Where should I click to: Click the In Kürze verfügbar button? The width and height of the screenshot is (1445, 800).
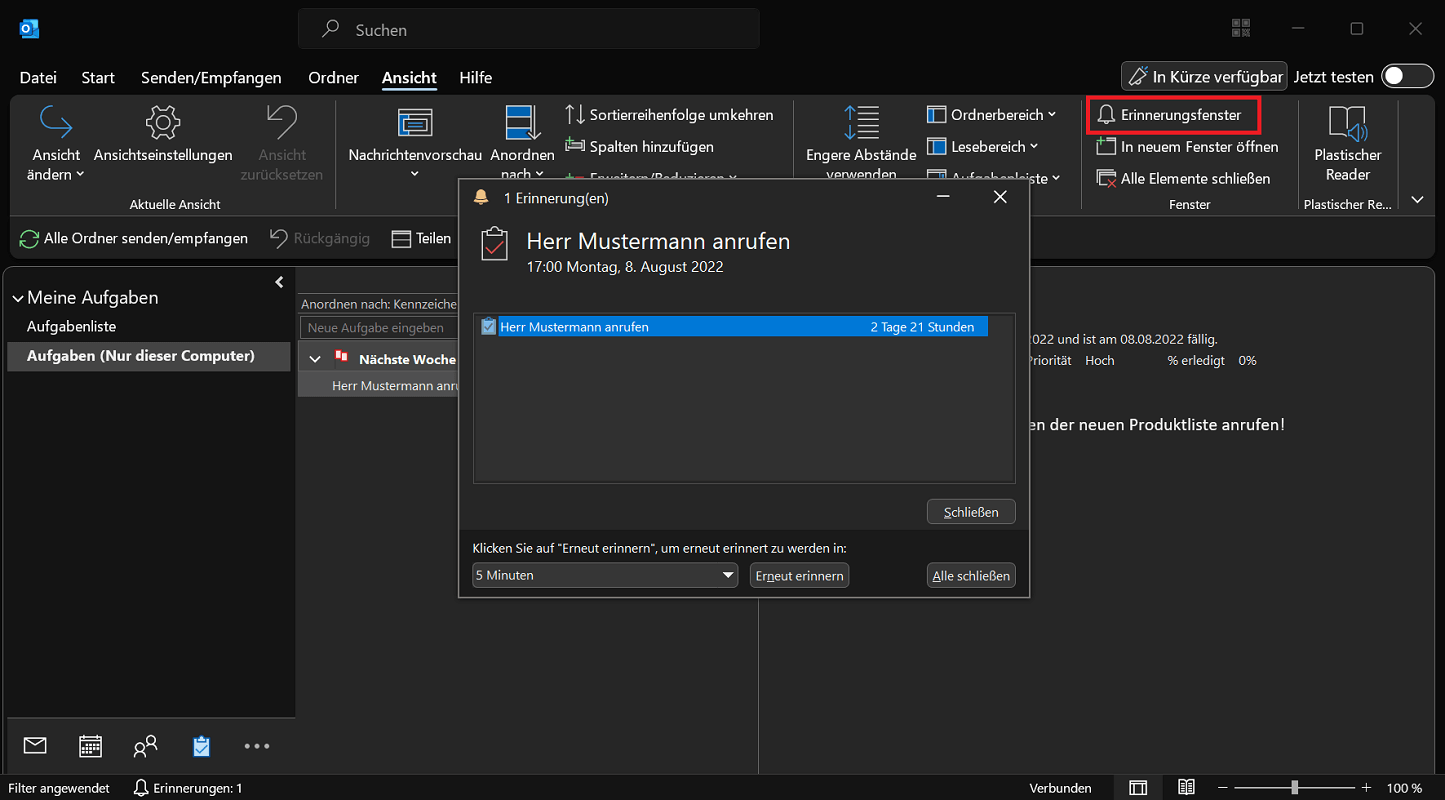1204,77
